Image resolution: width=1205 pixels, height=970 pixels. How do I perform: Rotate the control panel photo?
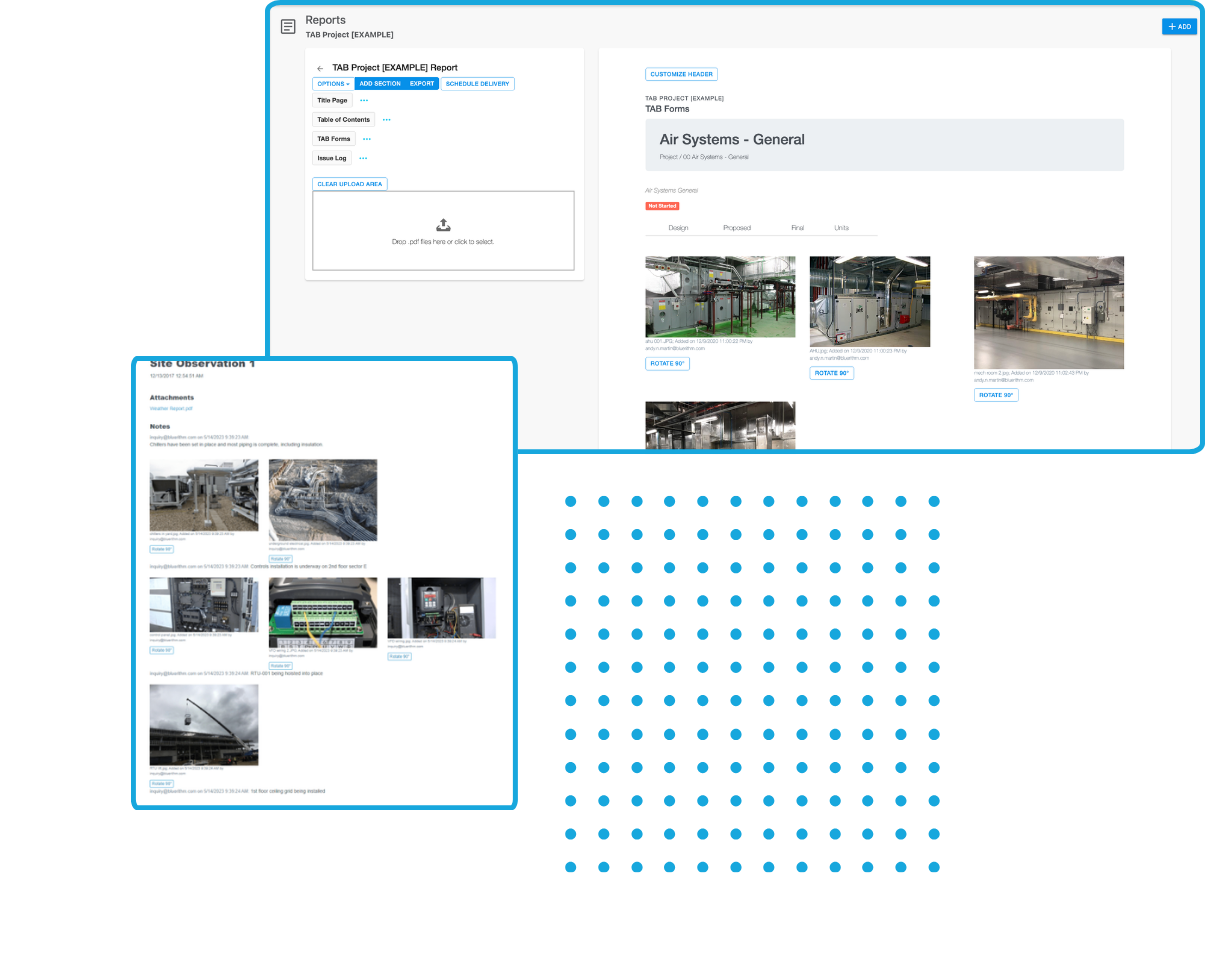coord(162,650)
